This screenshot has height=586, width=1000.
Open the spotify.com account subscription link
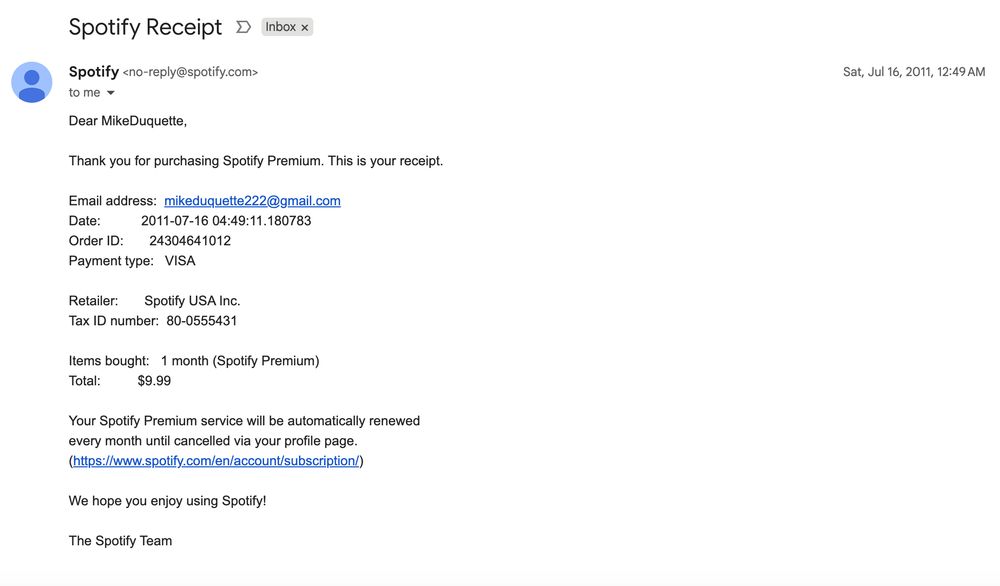[216, 461]
